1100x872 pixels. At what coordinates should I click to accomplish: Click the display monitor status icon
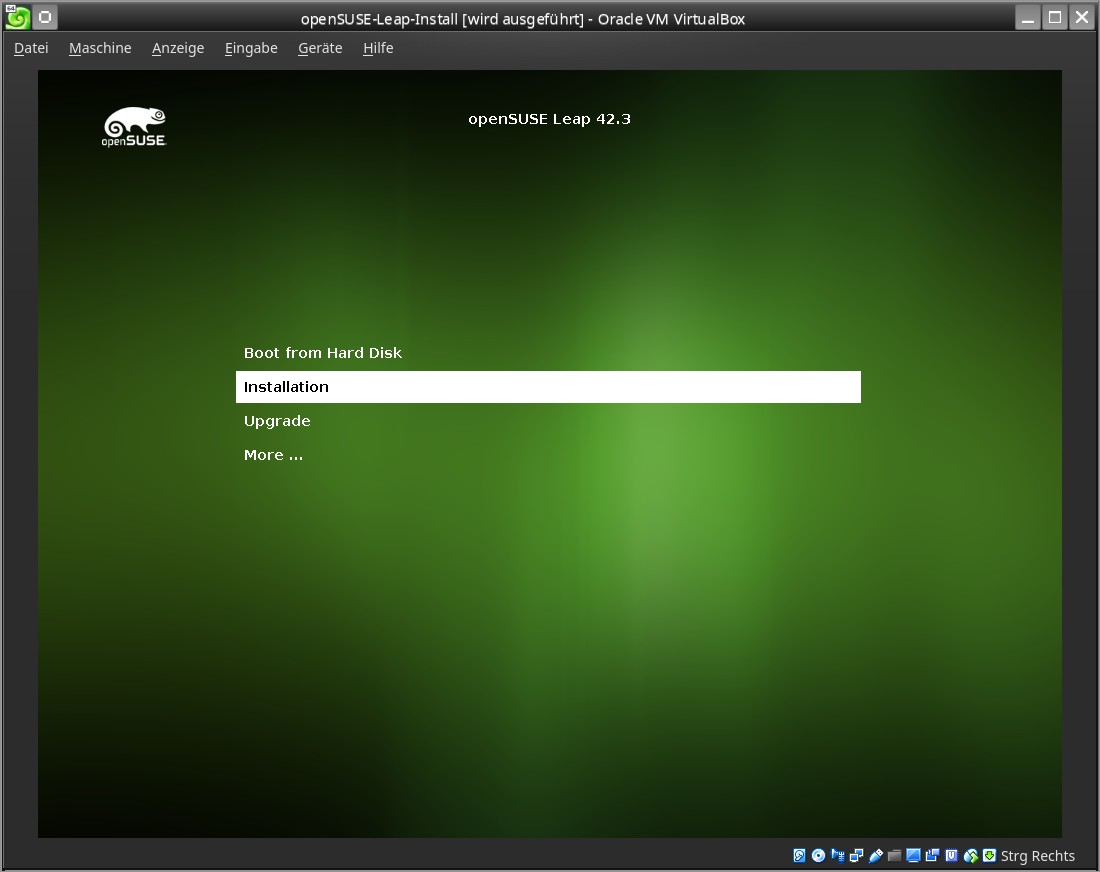coord(913,855)
